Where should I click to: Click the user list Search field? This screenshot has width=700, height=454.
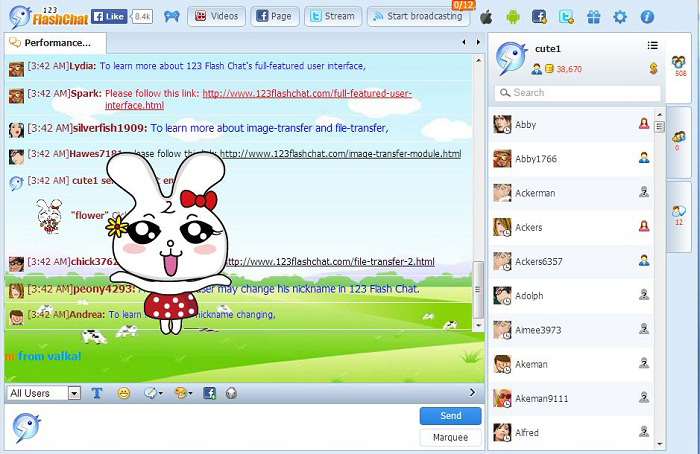[577, 93]
